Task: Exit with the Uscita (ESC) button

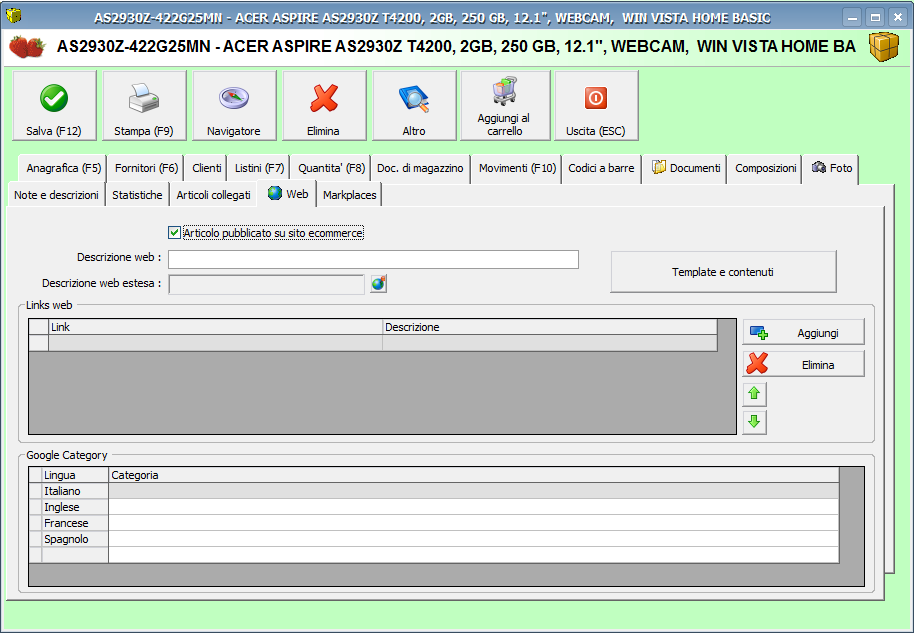Action: [596, 106]
